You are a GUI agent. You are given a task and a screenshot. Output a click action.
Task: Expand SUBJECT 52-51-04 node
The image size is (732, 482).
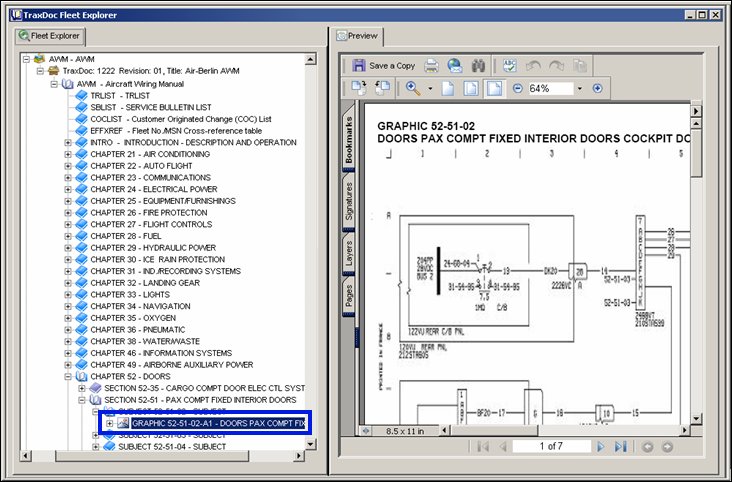tap(96, 447)
